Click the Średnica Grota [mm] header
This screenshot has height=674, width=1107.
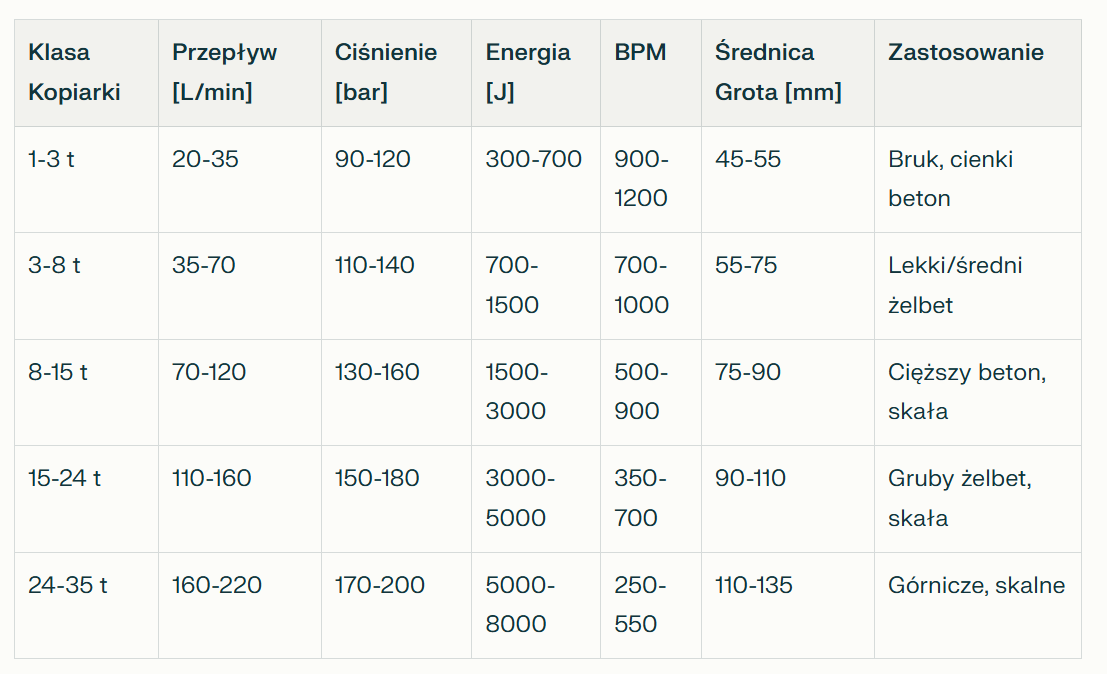pos(778,72)
